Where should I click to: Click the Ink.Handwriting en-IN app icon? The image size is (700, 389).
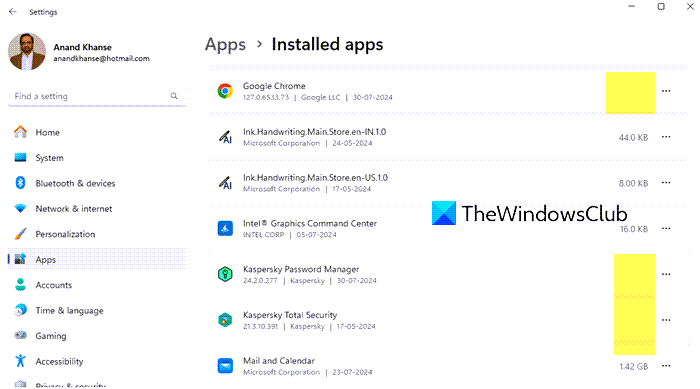pyautogui.click(x=225, y=137)
